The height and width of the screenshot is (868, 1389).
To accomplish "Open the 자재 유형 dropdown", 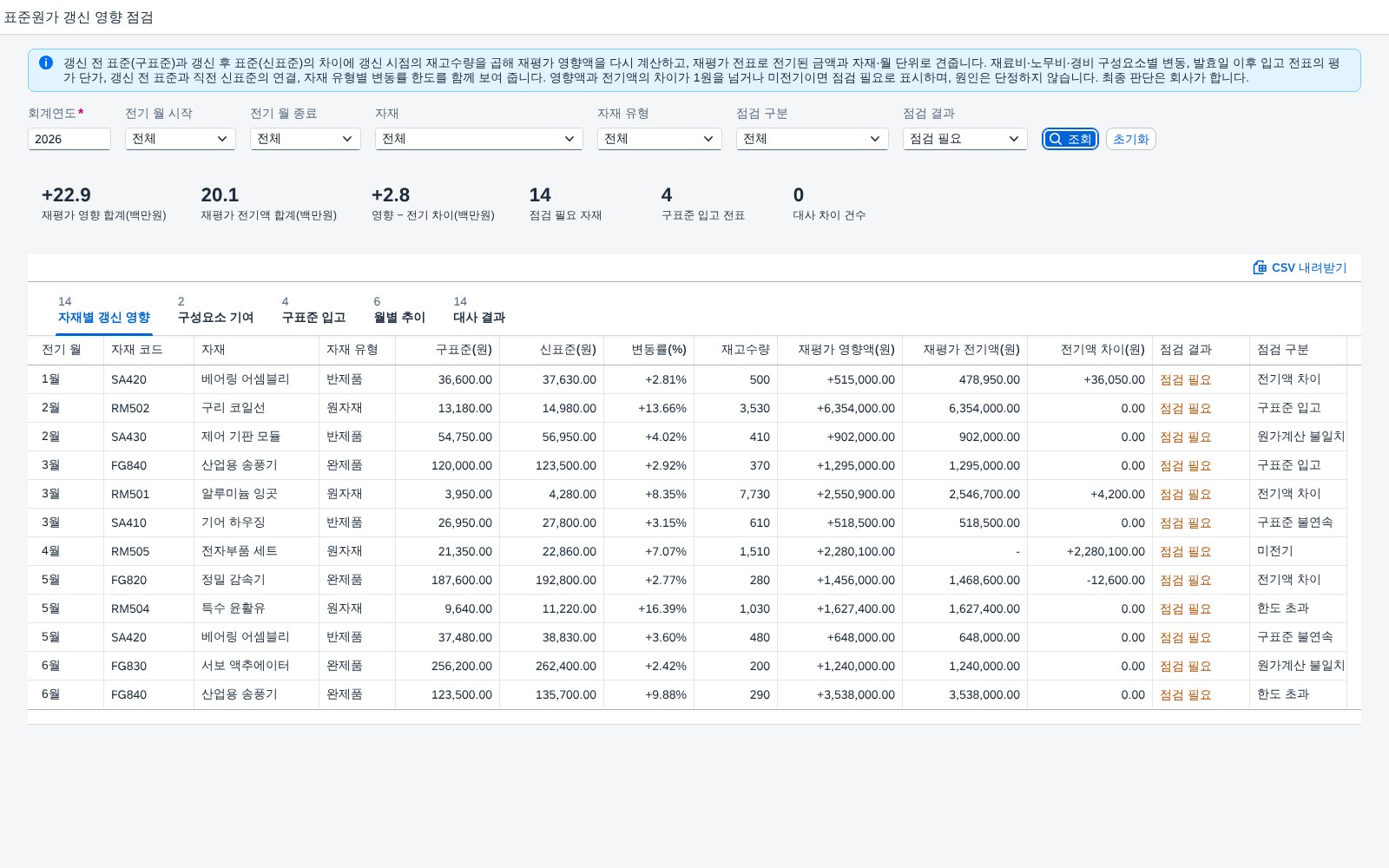I will [660, 139].
